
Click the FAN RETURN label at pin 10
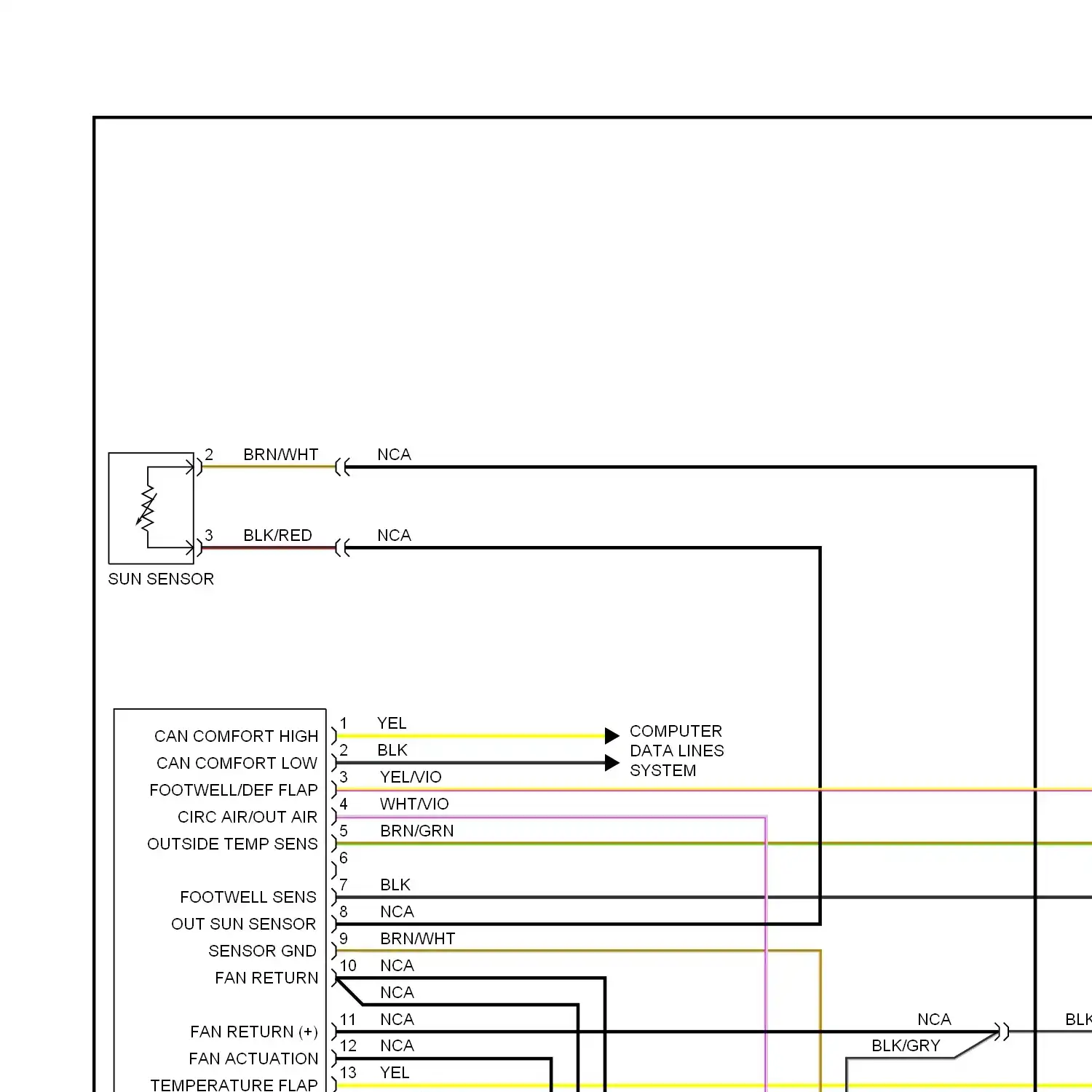pos(266,978)
